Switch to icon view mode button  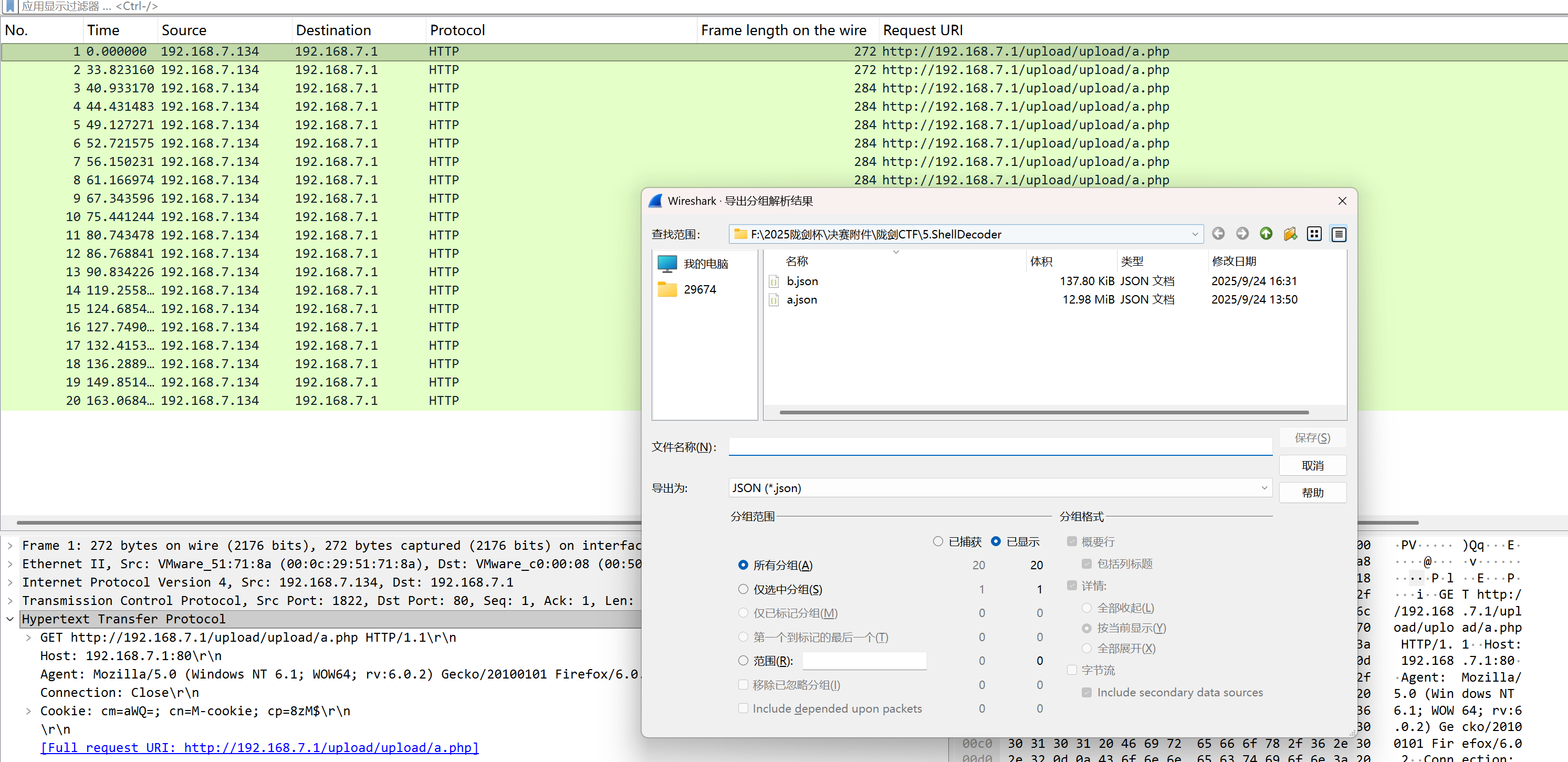[1314, 234]
